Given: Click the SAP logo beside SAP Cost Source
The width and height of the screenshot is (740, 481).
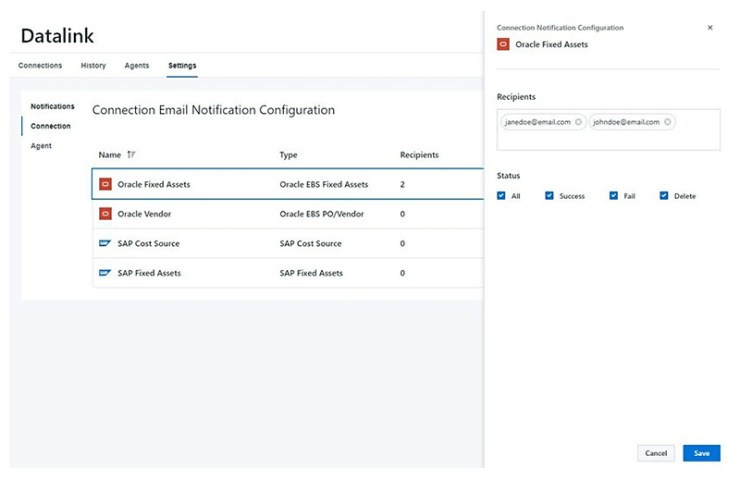Looking at the screenshot, I should [105, 244].
